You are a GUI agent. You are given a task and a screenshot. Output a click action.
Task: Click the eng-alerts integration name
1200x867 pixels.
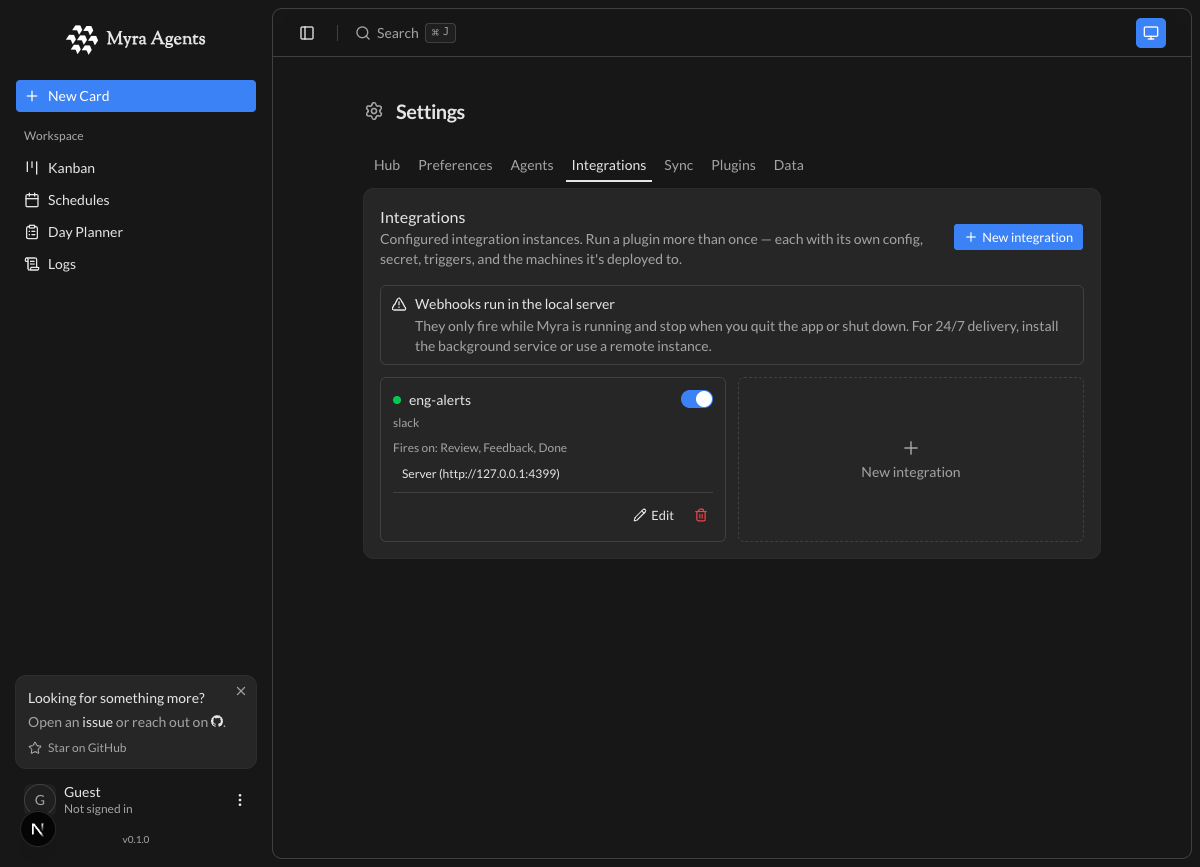(x=440, y=400)
